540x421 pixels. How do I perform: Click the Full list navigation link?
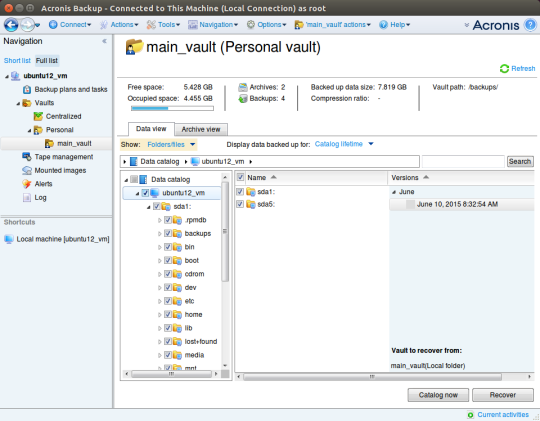point(47,61)
